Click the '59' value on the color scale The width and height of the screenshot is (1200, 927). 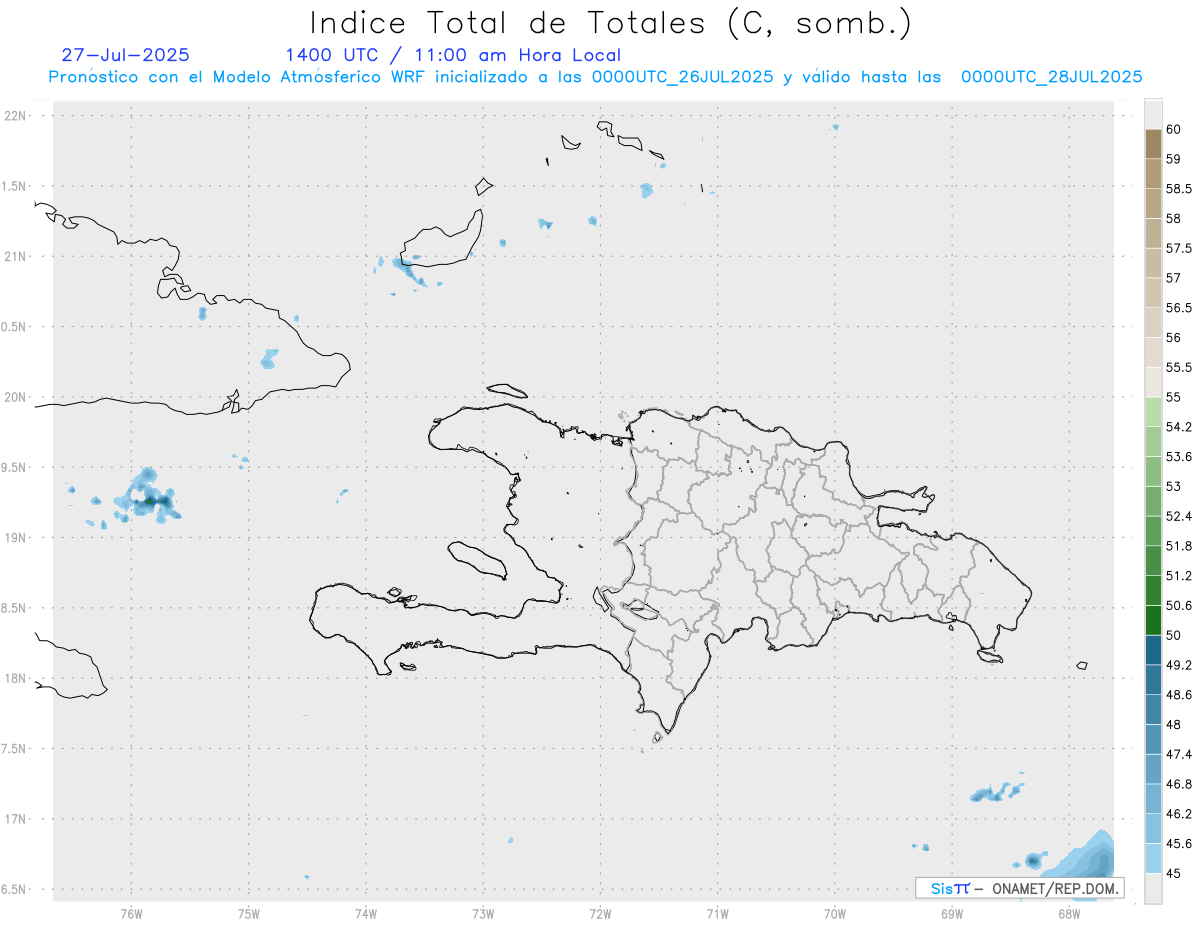[1174, 159]
